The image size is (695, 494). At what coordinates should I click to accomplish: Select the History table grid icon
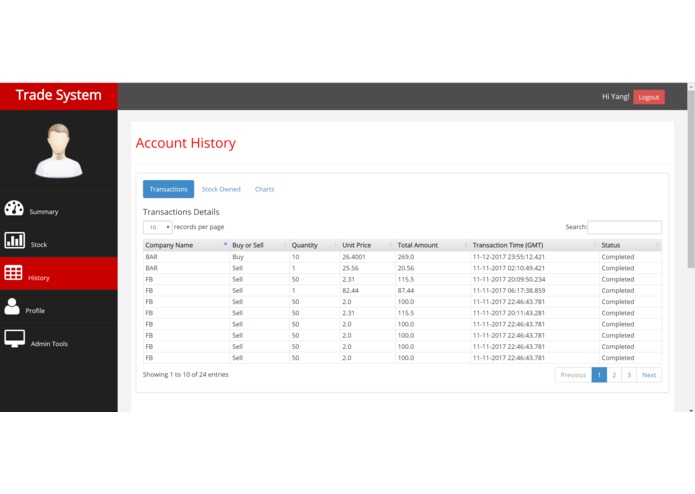coord(13,272)
